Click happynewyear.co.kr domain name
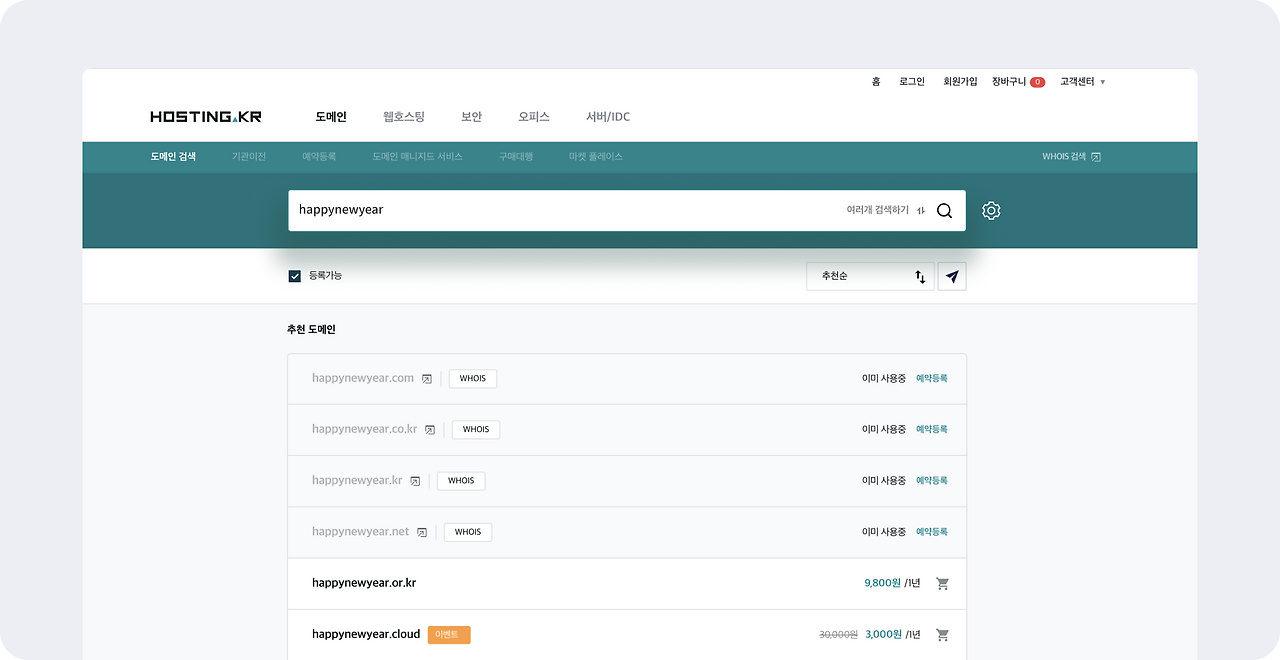Image resolution: width=1280 pixels, height=660 pixels. (x=365, y=430)
